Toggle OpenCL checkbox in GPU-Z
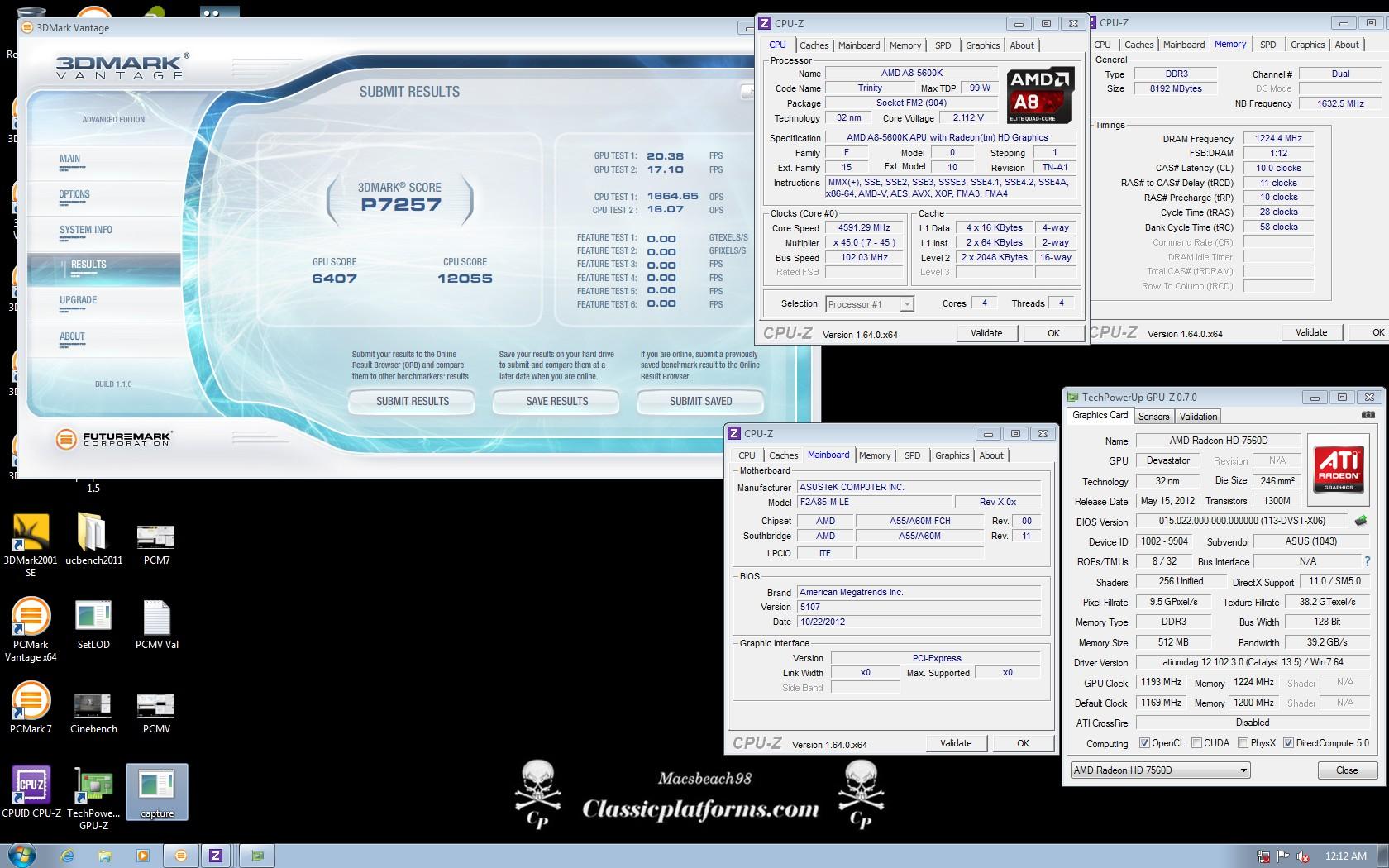 pos(1144,743)
